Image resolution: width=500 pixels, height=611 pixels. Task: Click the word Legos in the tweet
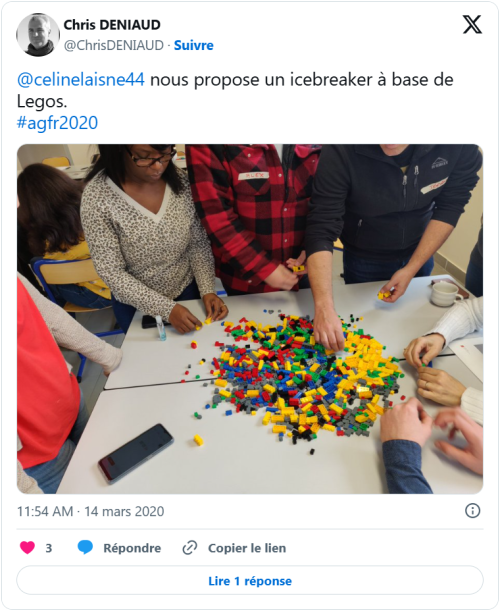42,101
